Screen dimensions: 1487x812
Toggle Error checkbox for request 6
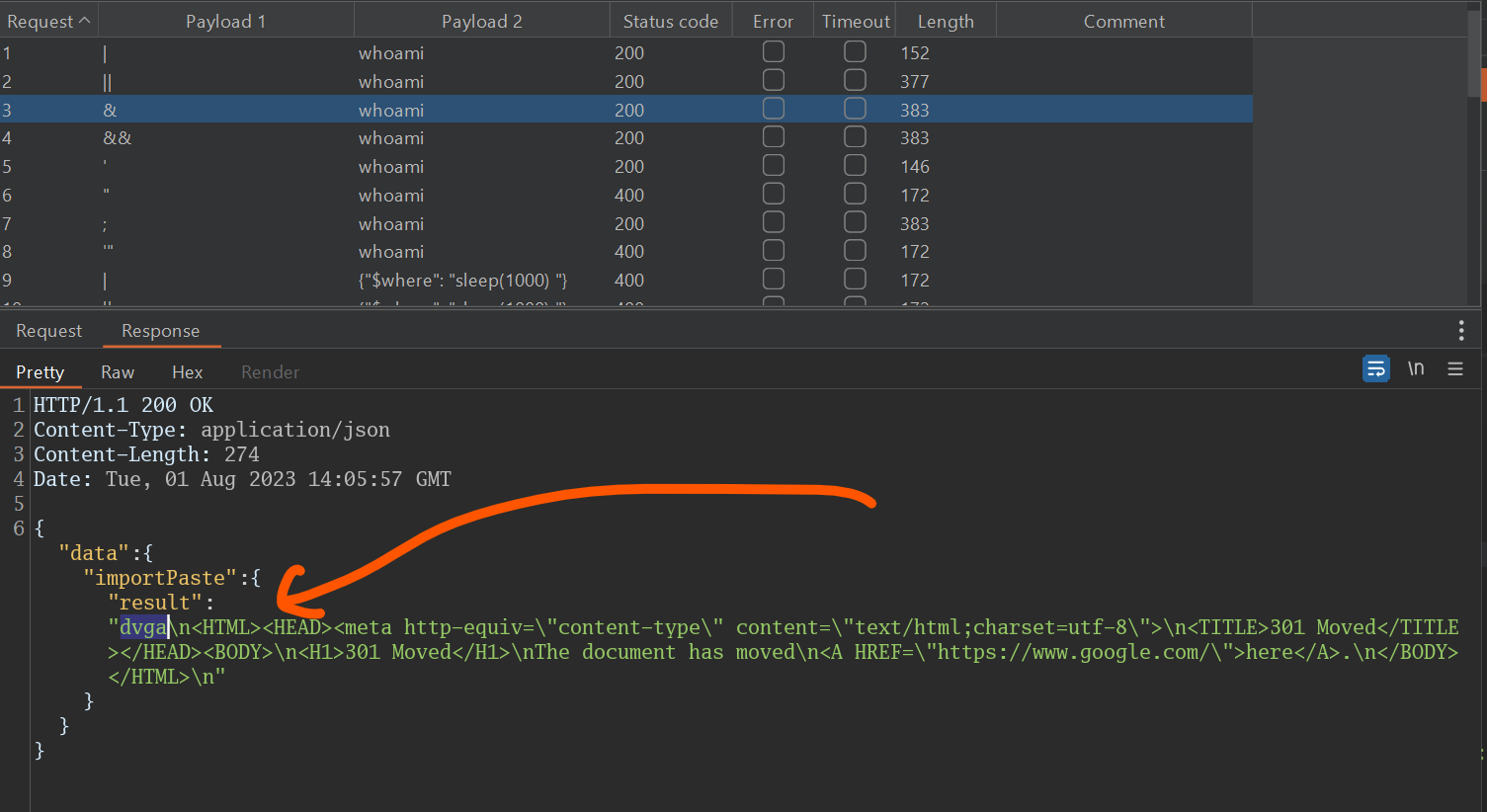(774, 194)
